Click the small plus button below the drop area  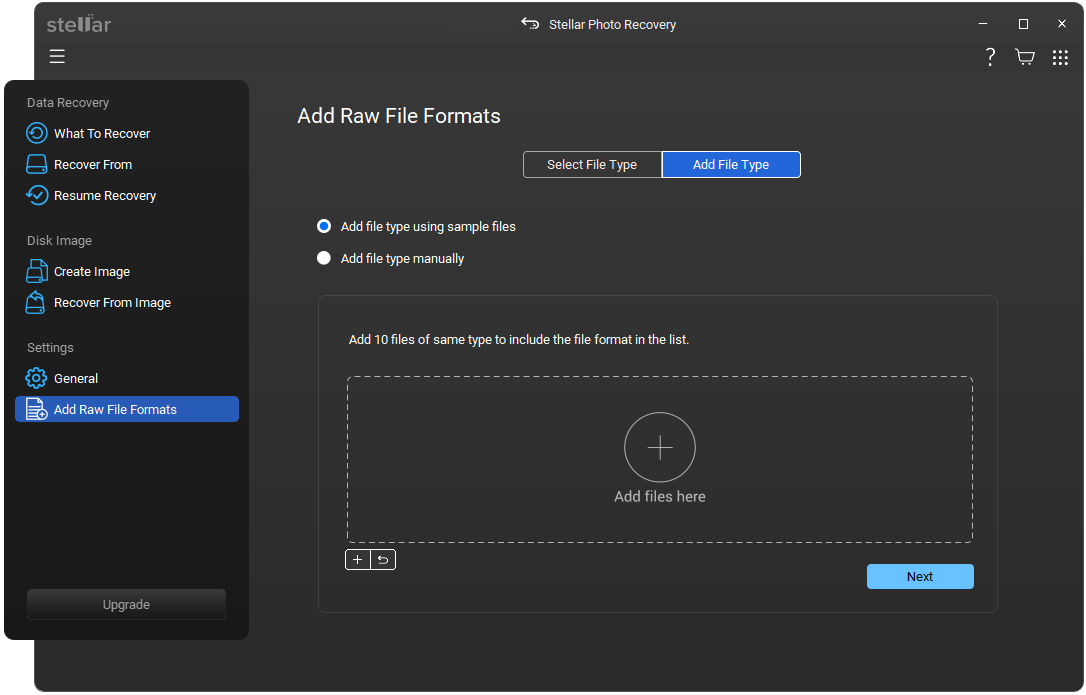coord(357,559)
